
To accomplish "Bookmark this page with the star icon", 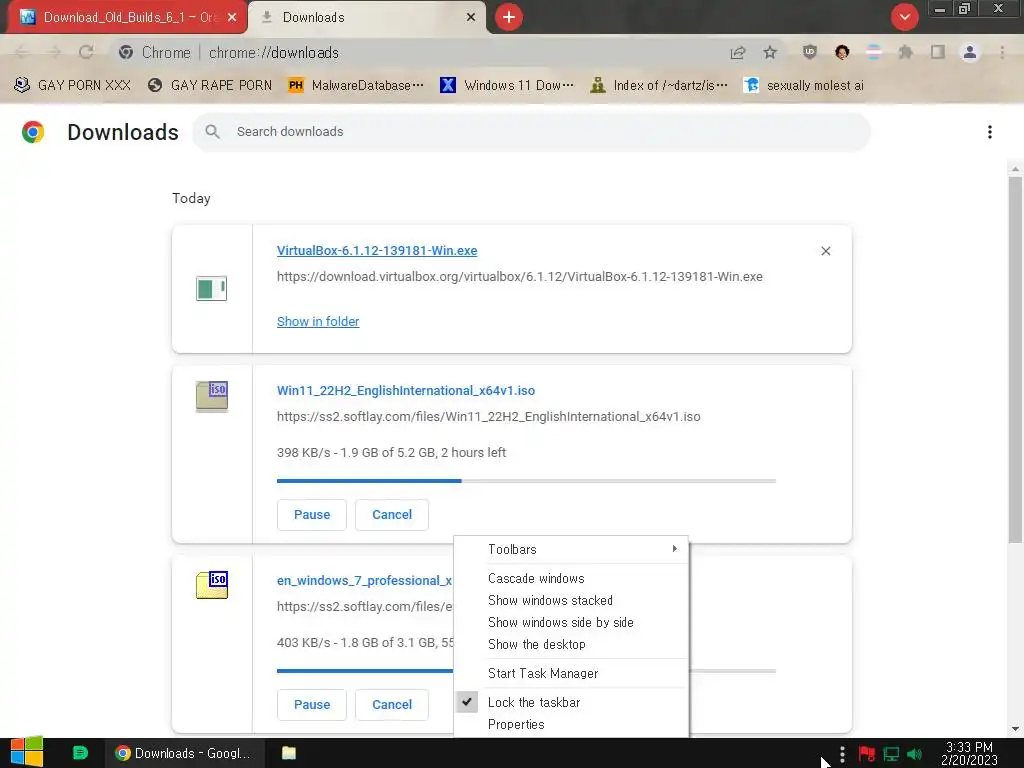I will [x=770, y=53].
